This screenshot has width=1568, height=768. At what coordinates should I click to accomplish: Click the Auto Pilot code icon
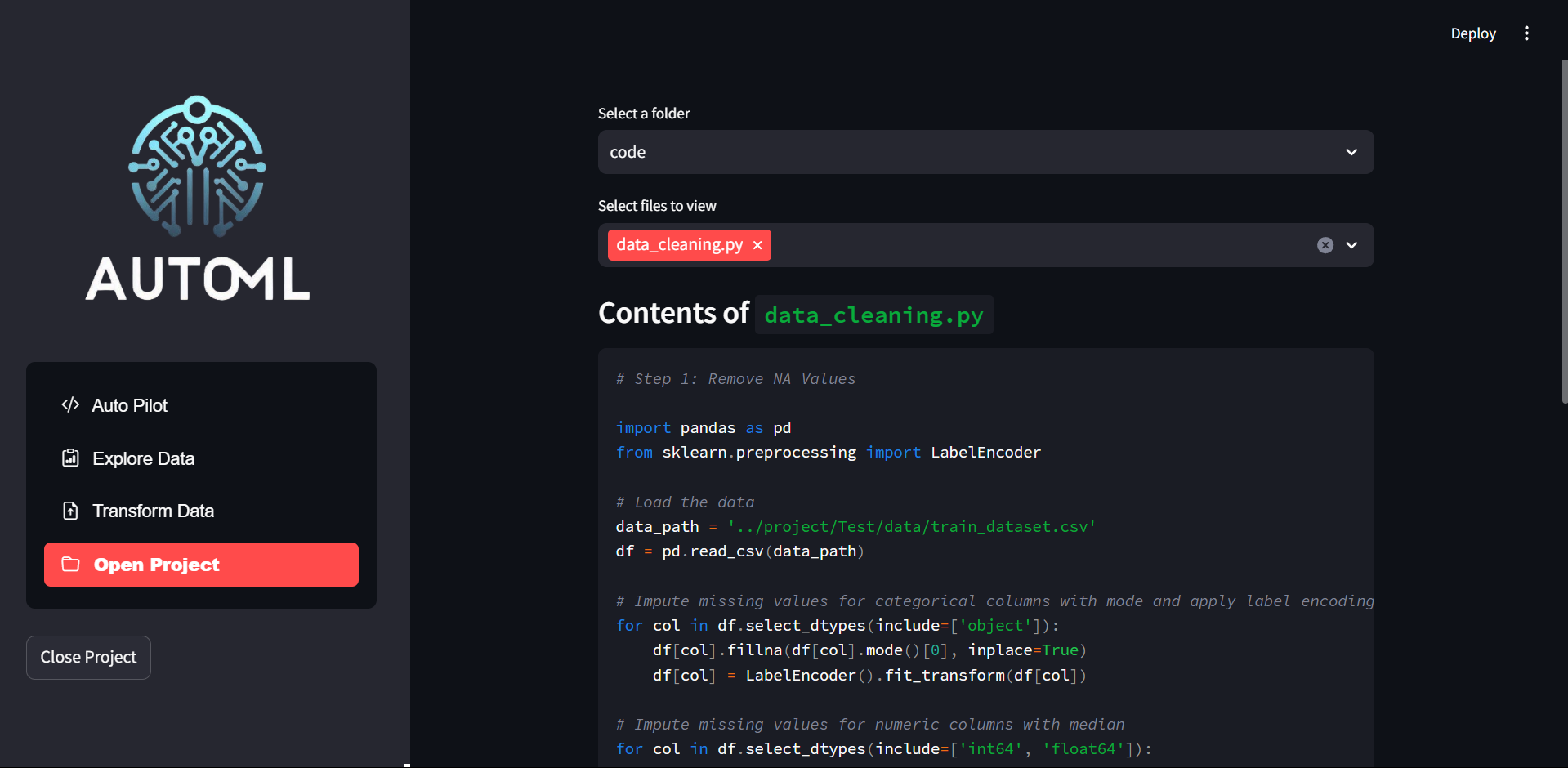click(x=70, y=404)
